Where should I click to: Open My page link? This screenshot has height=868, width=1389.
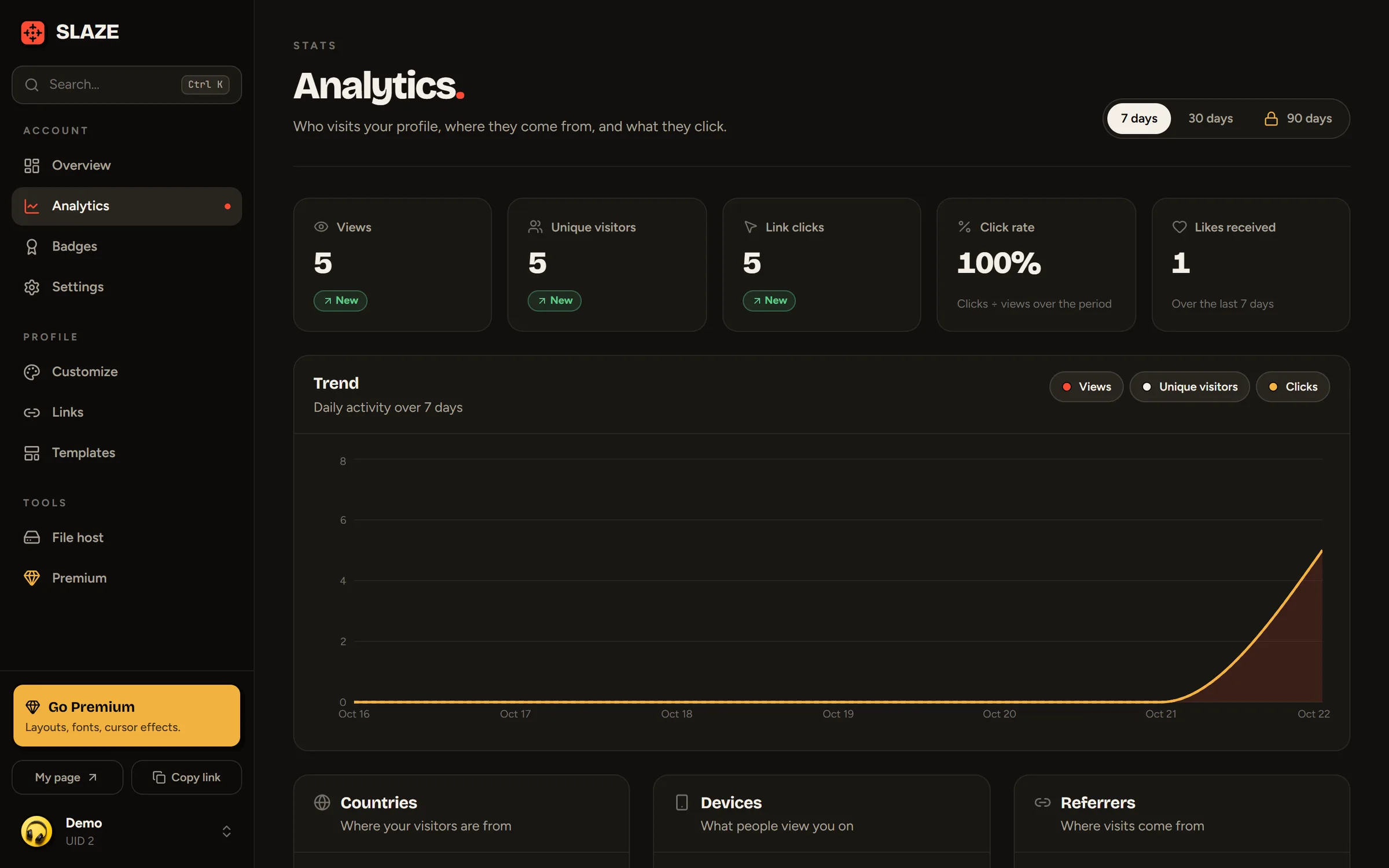(67, 778)
